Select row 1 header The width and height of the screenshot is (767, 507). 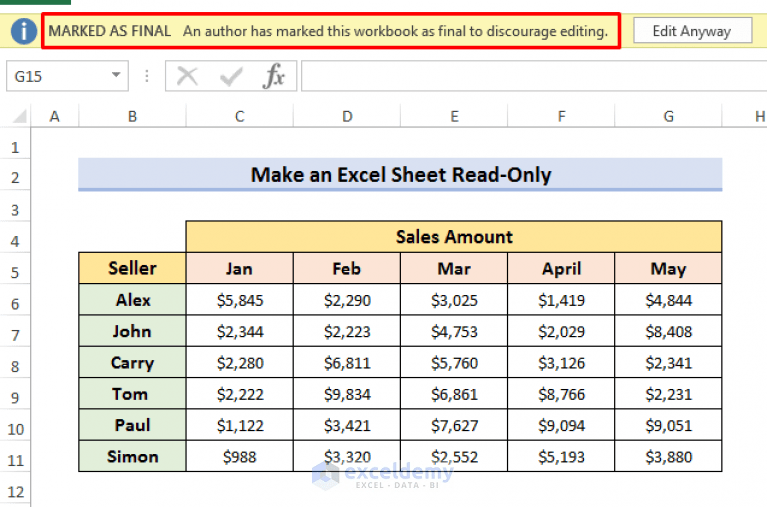pyautogui.click(x=15, y=147)
